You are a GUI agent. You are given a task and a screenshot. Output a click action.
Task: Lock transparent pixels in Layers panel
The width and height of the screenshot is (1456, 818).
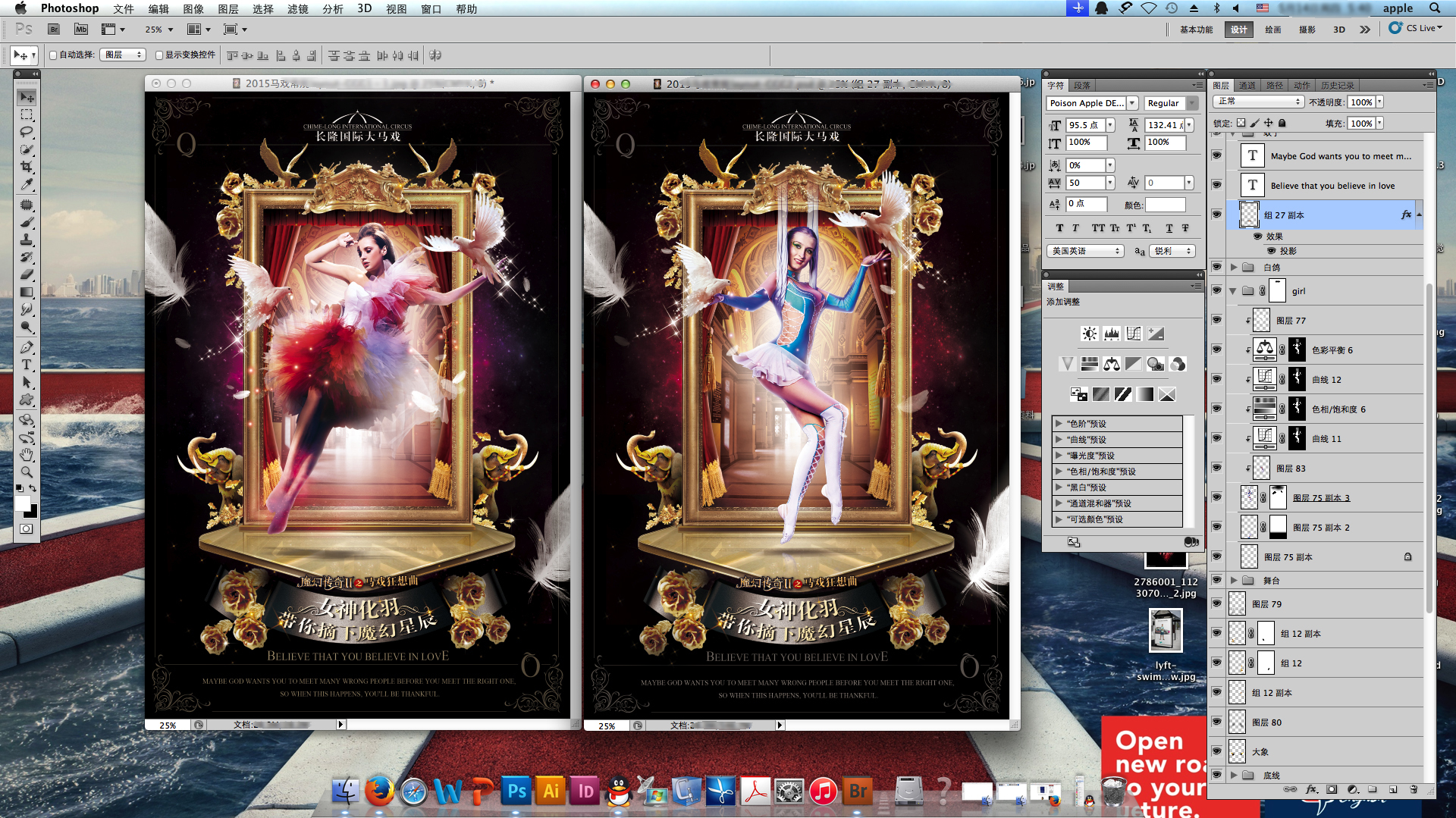click(1241, 123)
